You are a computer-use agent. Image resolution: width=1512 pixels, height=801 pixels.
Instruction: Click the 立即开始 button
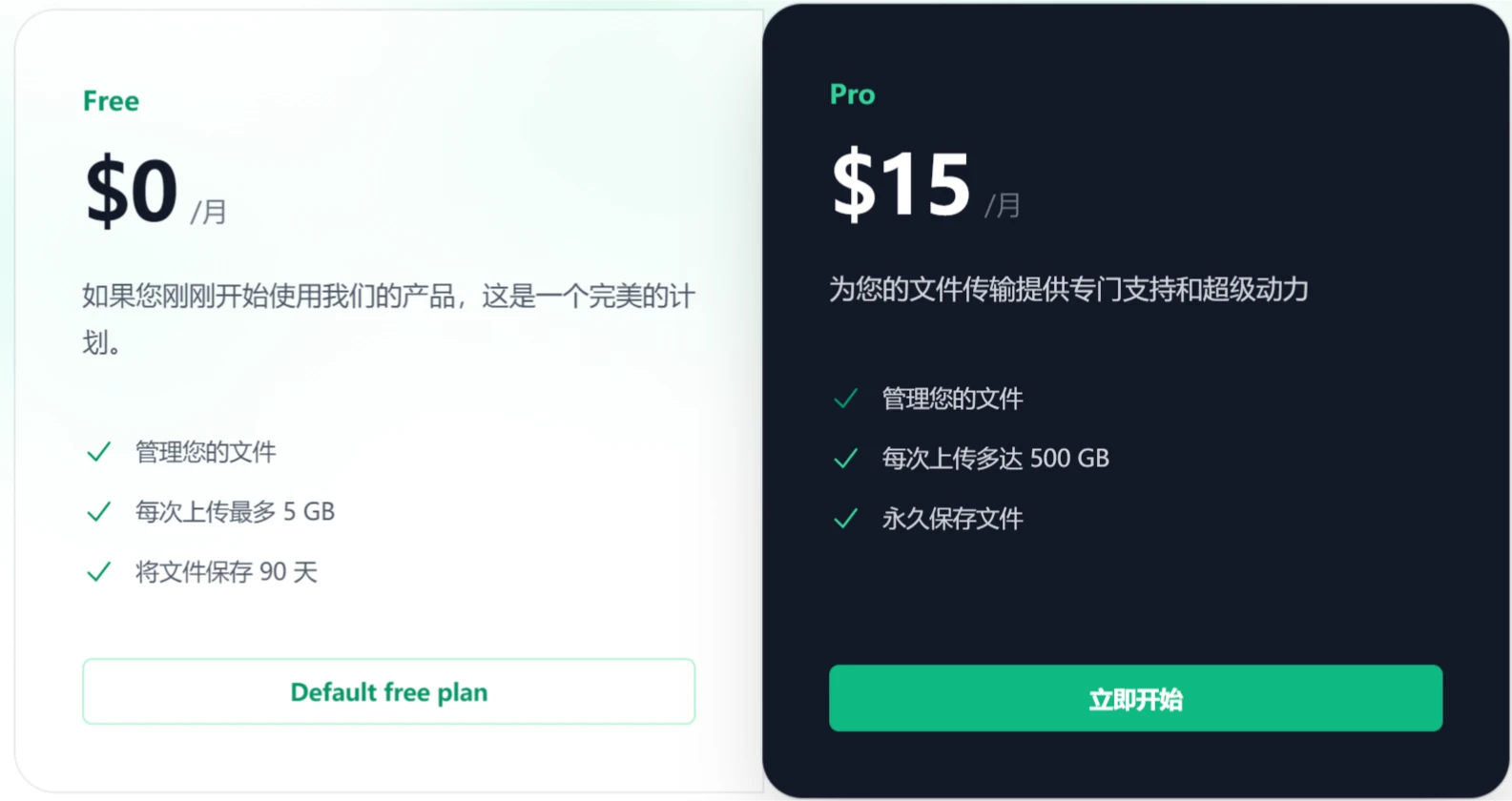tap(1134, 699)
